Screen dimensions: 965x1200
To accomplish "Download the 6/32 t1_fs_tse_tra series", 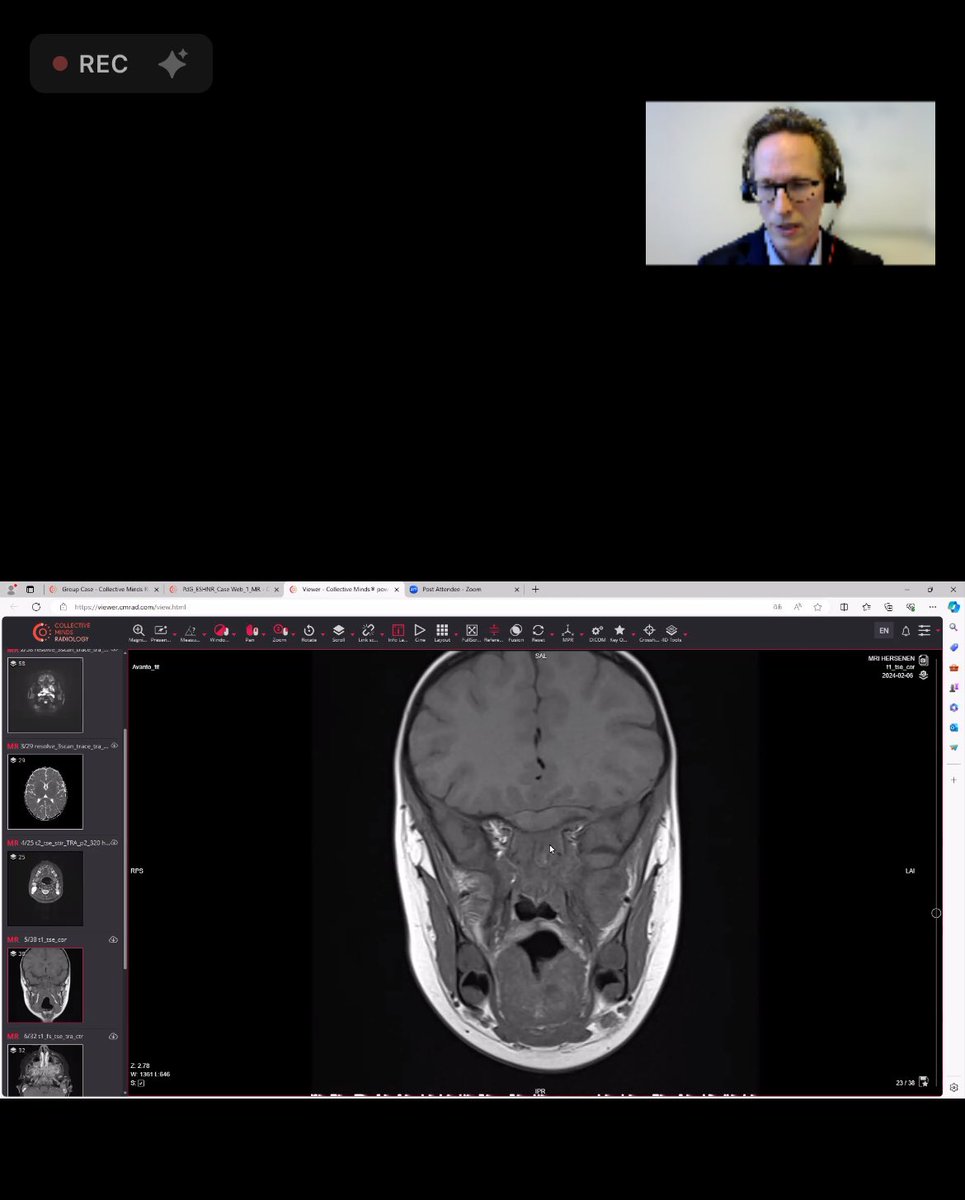I will 114,1036.
